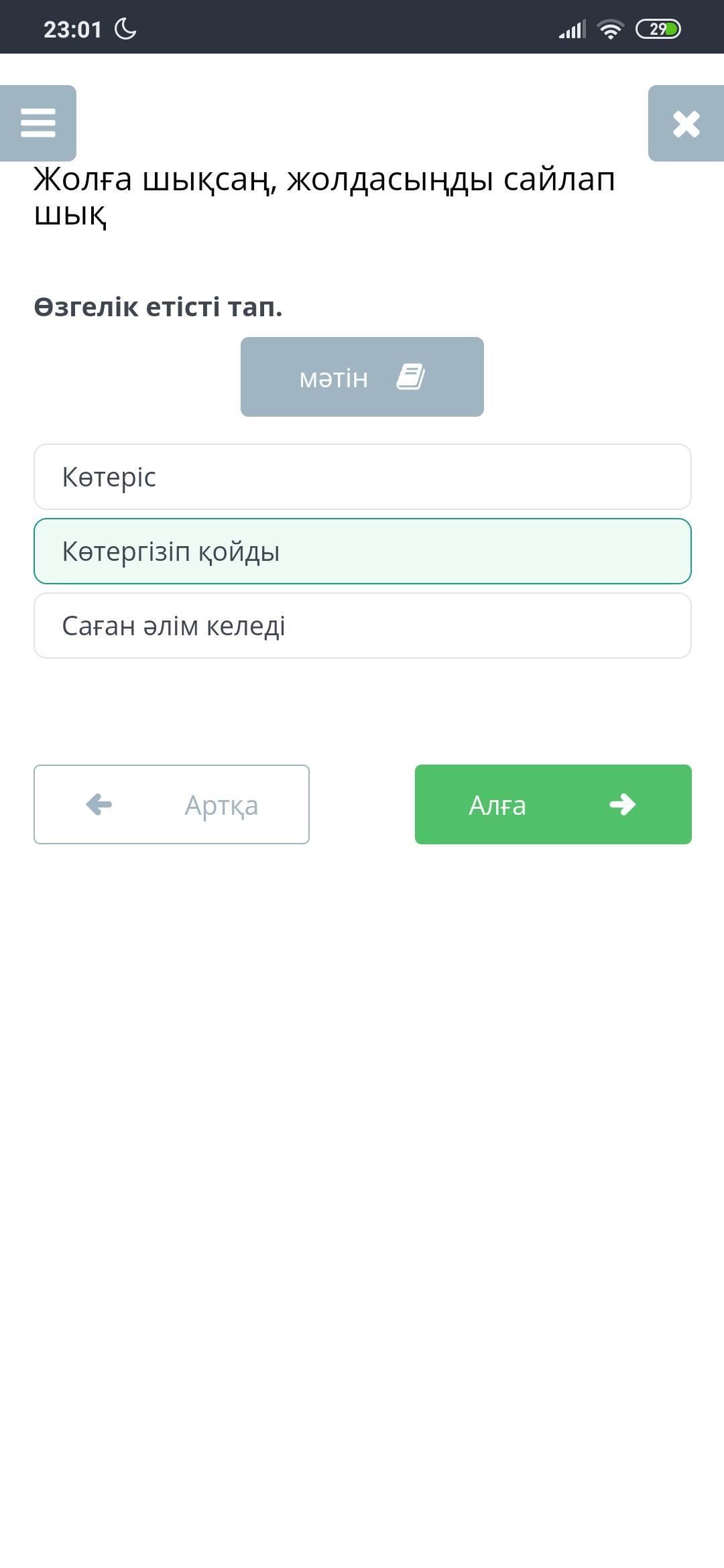The height and width of the screenshot is (1568, 724).
Task: Tap the clock showing 23:01
Action: pos(72,29)
